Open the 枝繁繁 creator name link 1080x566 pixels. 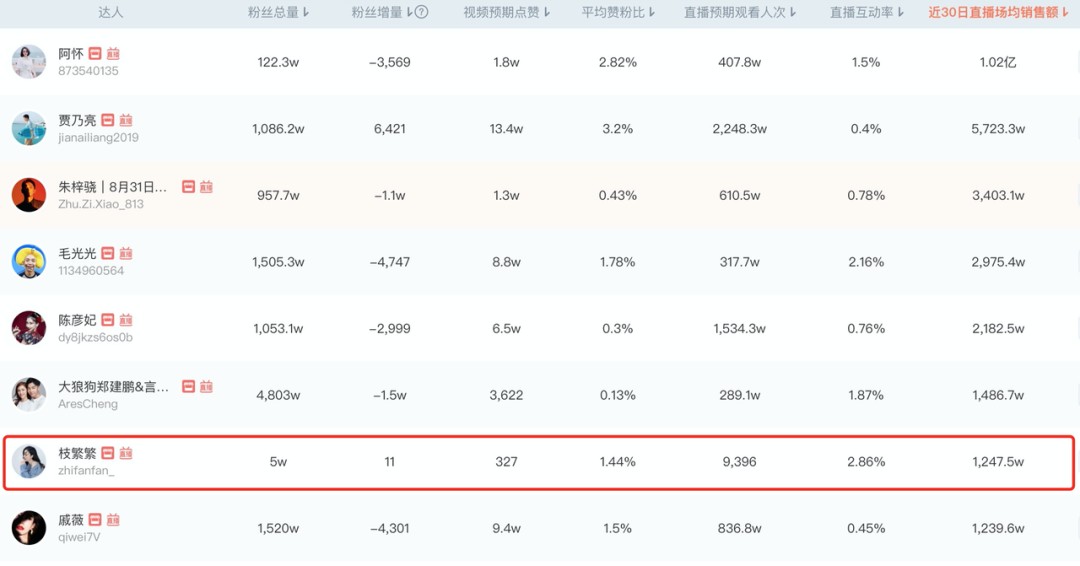tap(77, 453)
